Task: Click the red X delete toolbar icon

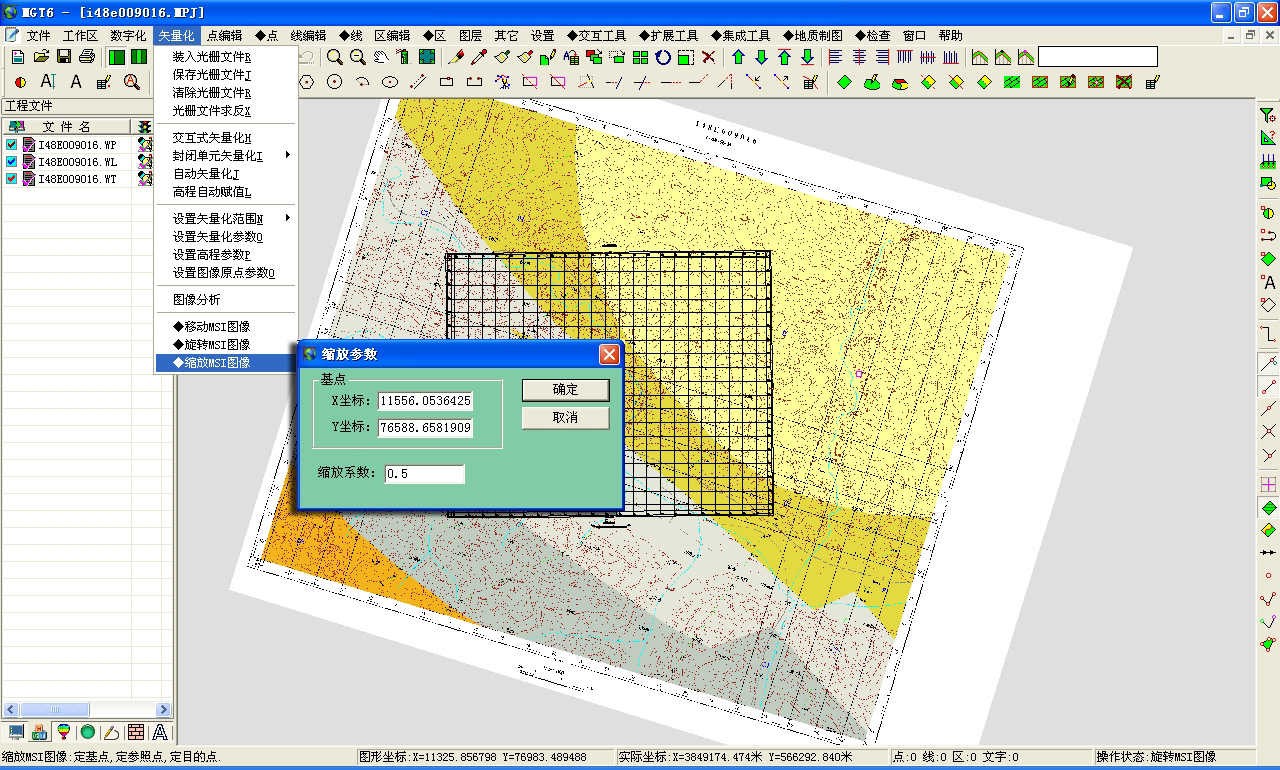Action: pyautogui.click(x=708, y=57)
